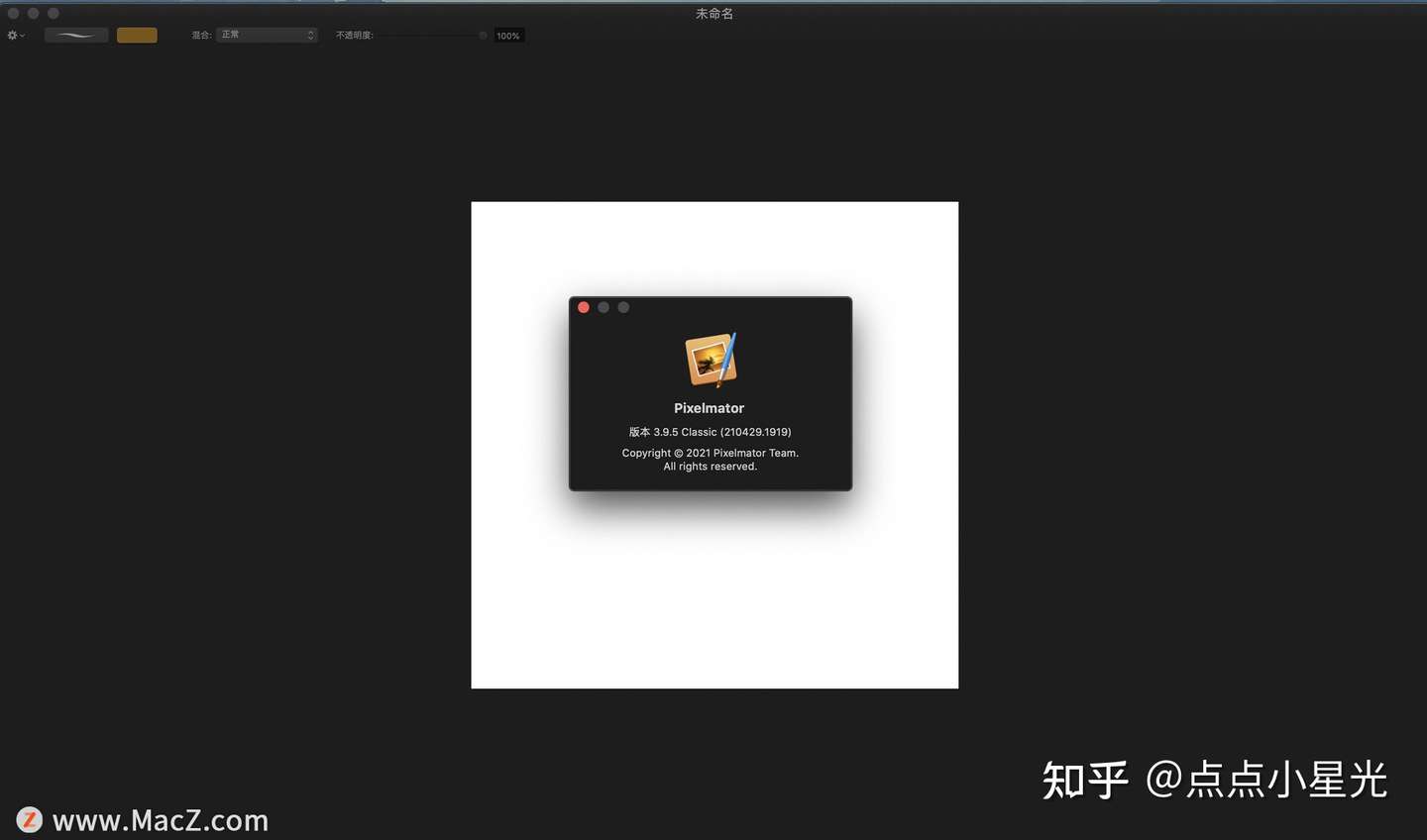This screenshot has width=1427, height=840.
Task: Click the main window zoom button
Action: (x=54, y=13)
